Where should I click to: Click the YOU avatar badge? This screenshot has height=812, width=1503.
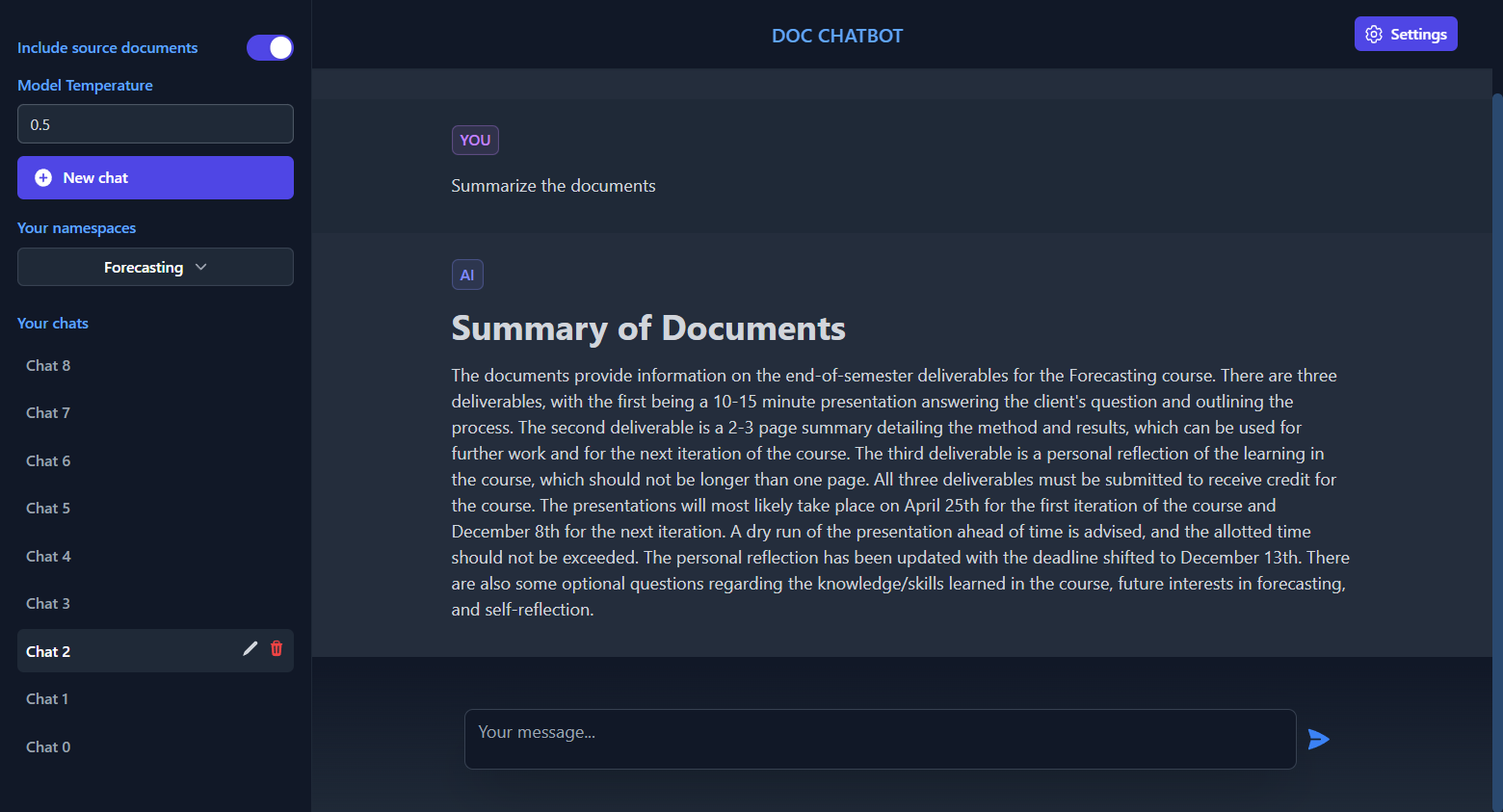pos(475,140)
